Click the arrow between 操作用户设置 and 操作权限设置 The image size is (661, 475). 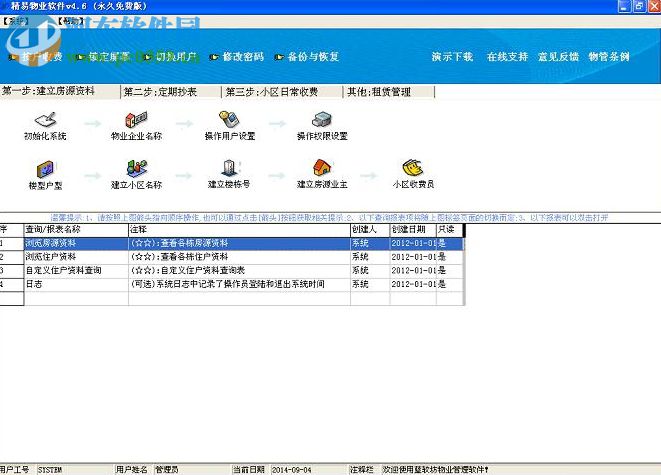pyautogui.click(x=277, y=123)
